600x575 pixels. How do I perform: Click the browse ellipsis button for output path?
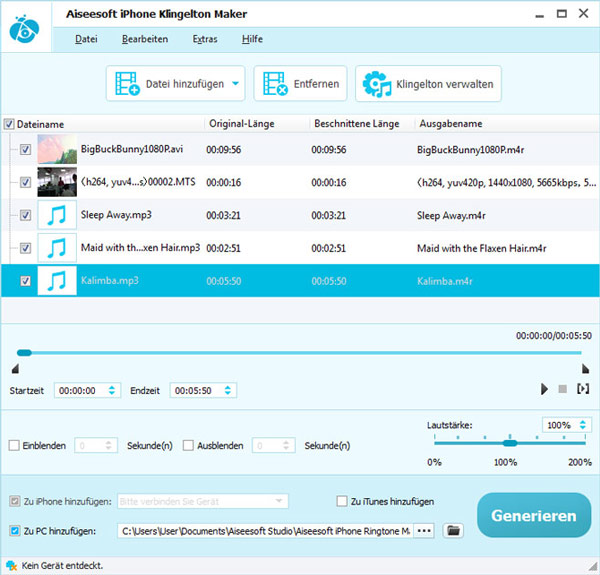point(424,531)
